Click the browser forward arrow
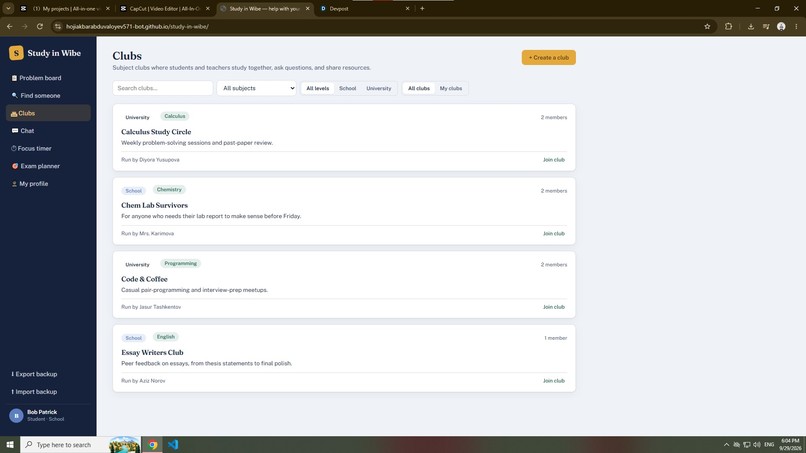The image size is (806, 453). (25, 27)
